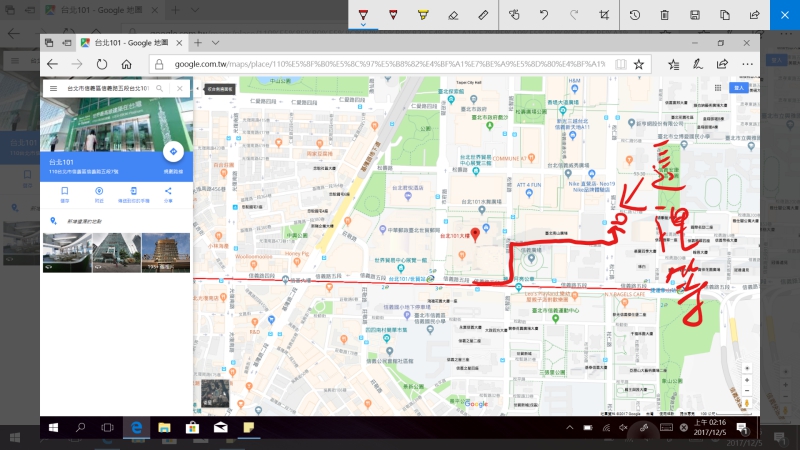Open pen options via chevron under ballpoint pen
Viewport: 800px width, 450px height.
[x=363, y=24]
